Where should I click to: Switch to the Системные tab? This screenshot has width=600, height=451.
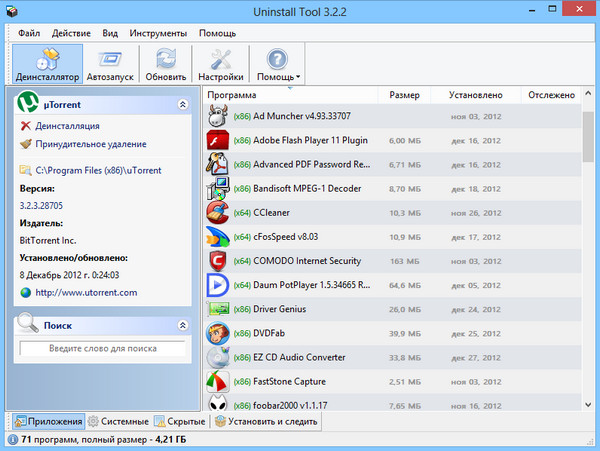[118, 421]
